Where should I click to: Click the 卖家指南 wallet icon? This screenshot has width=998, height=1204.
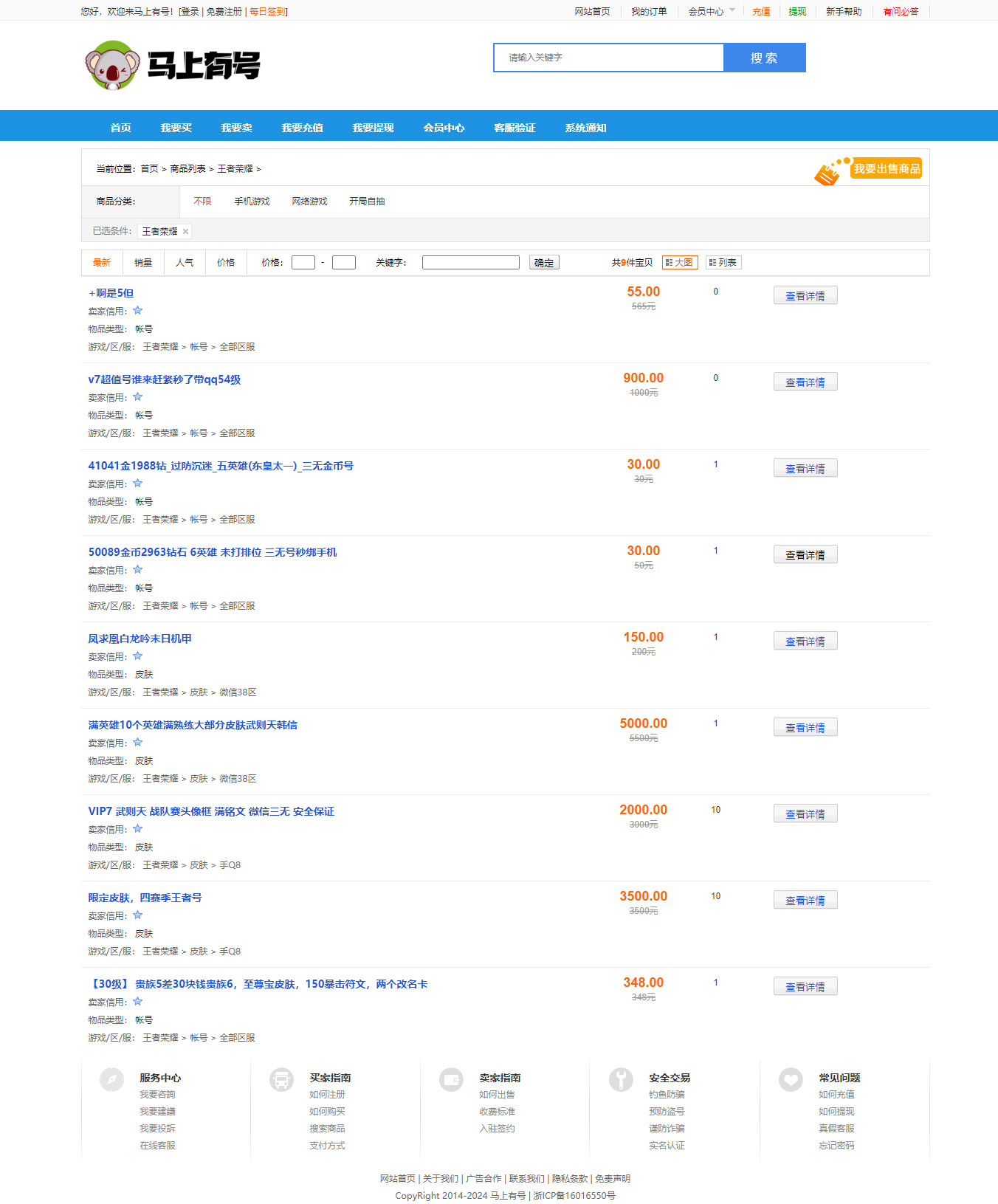[451, 1079]
